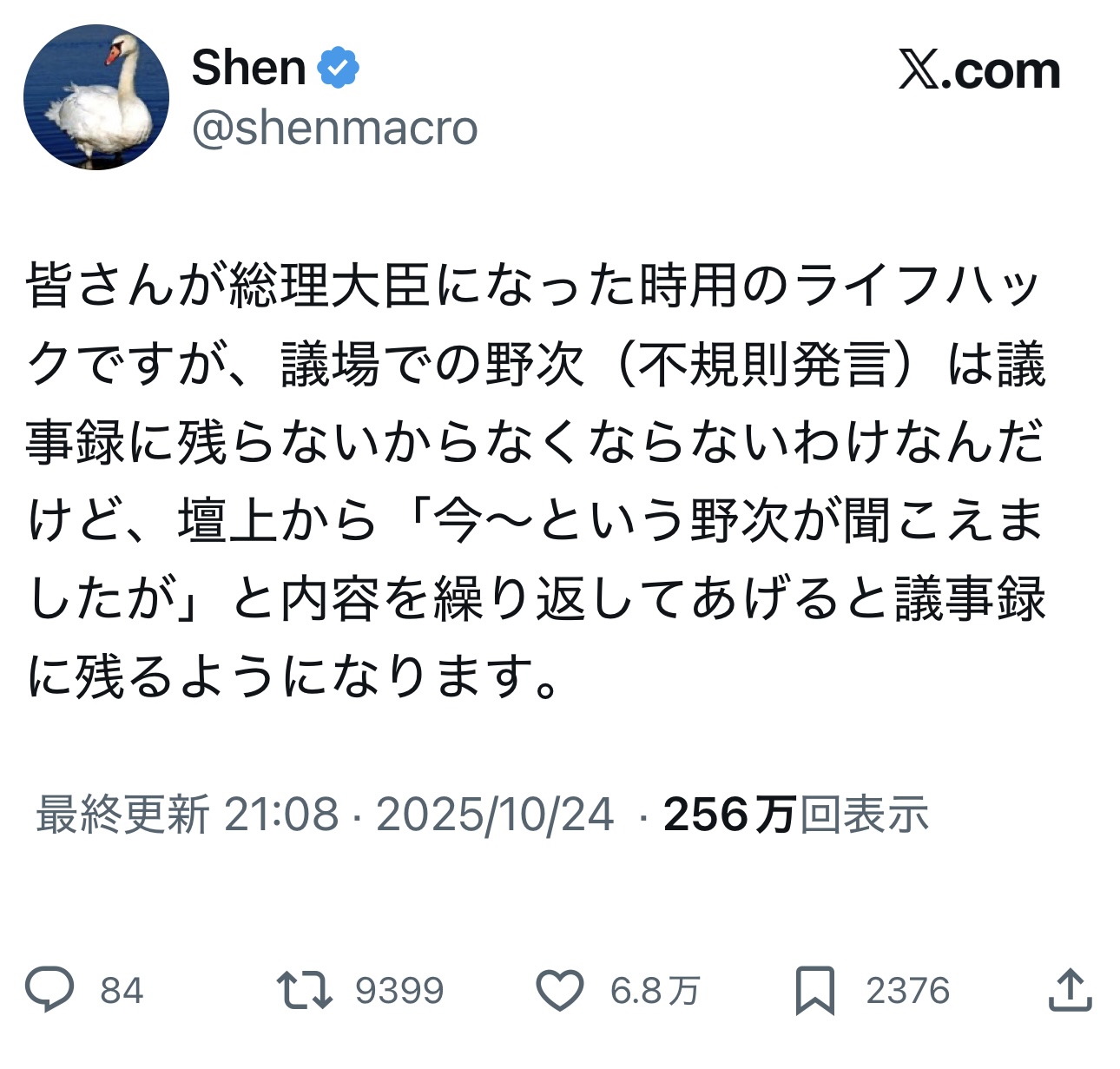Open the @shenmacro handle link

(334, 128)
